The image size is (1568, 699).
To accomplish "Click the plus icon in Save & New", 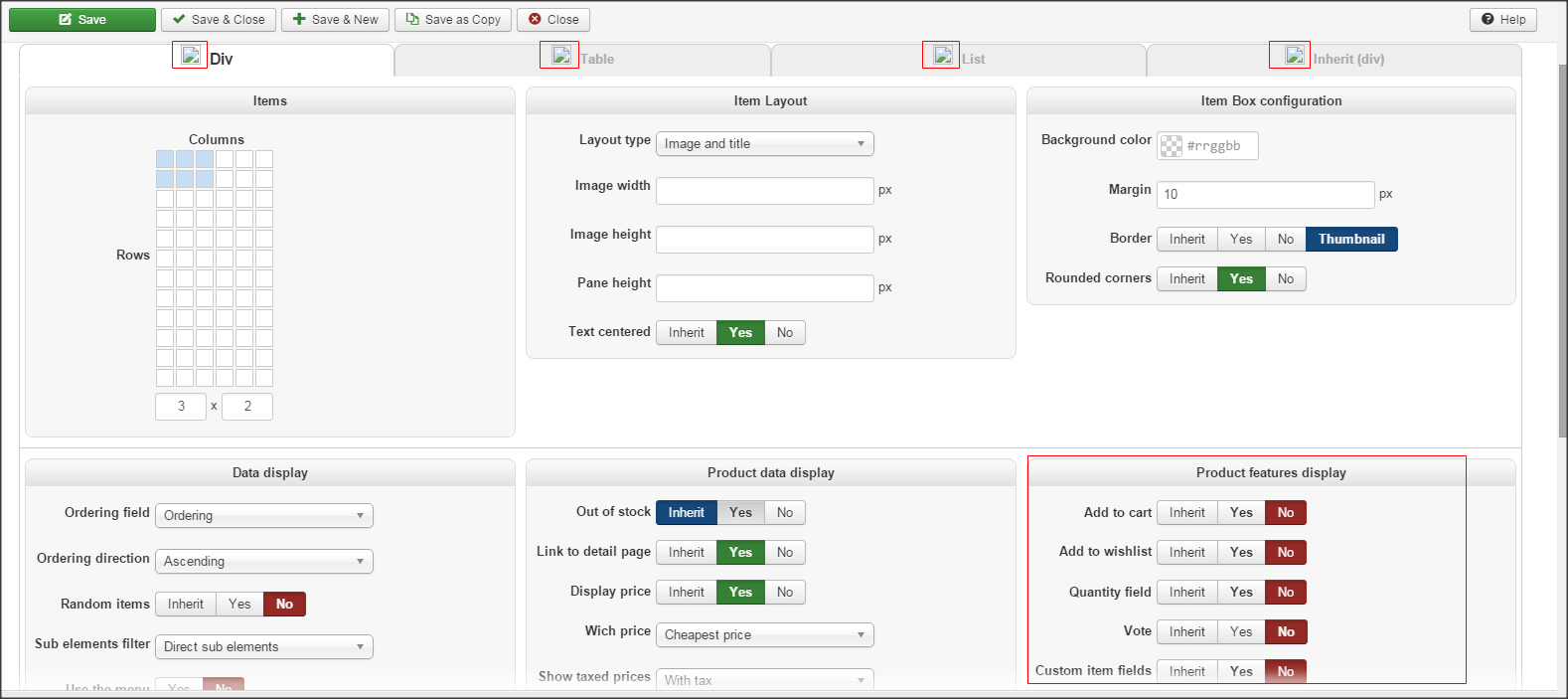I will [x=299, y=19].
